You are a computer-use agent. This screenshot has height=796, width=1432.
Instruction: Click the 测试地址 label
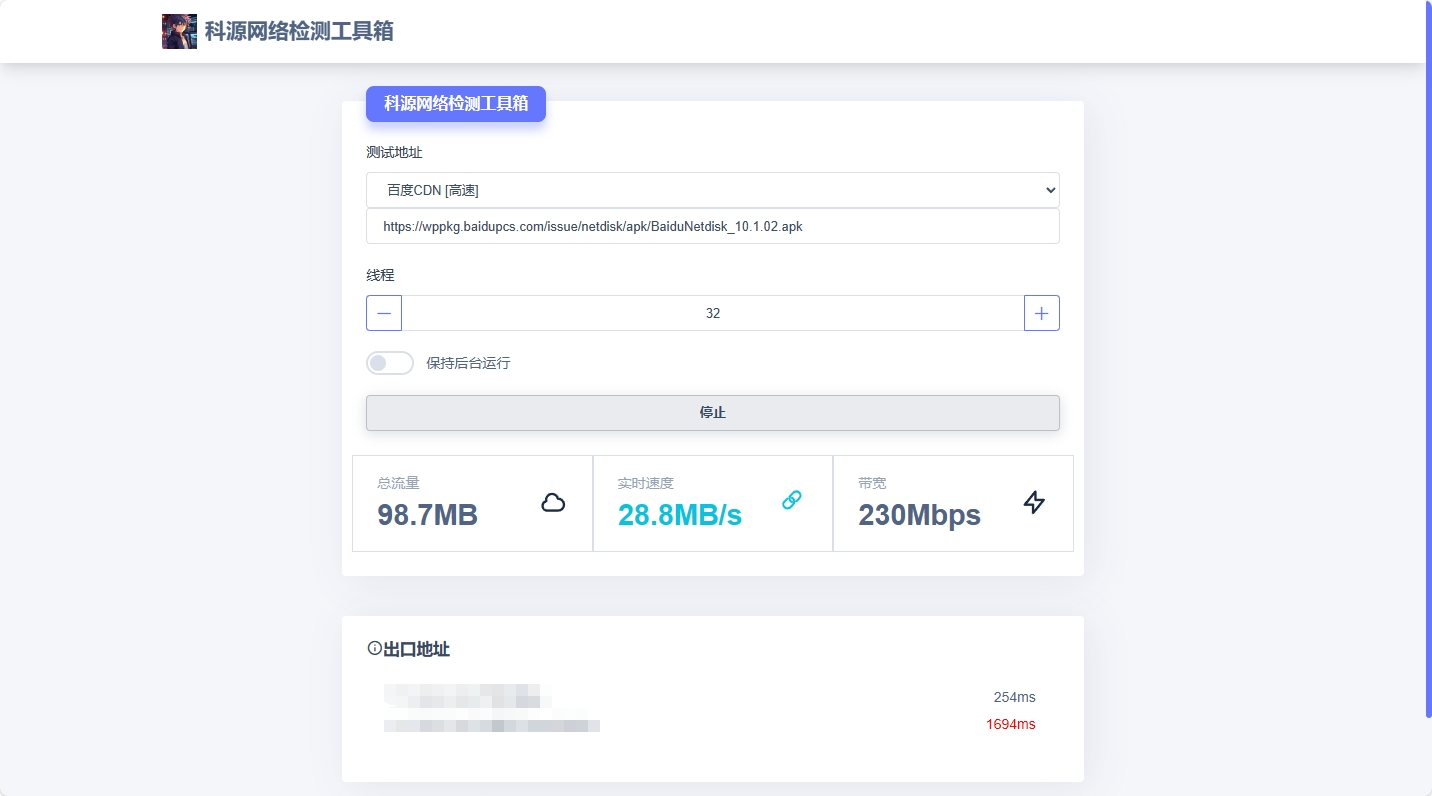point(394,152)
